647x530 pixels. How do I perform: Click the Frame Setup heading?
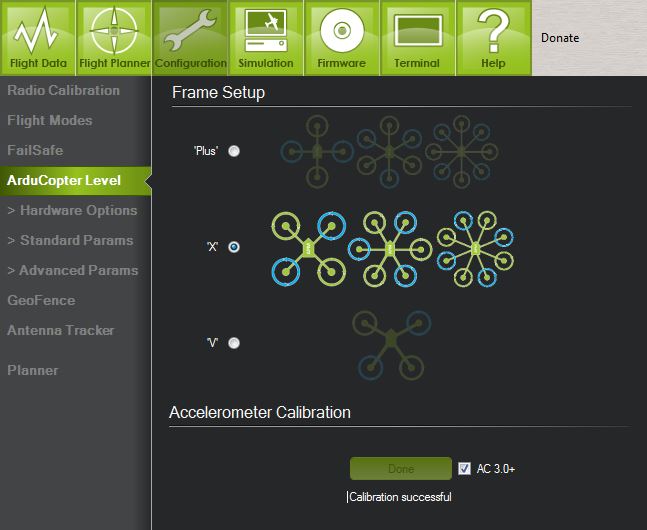218,92
